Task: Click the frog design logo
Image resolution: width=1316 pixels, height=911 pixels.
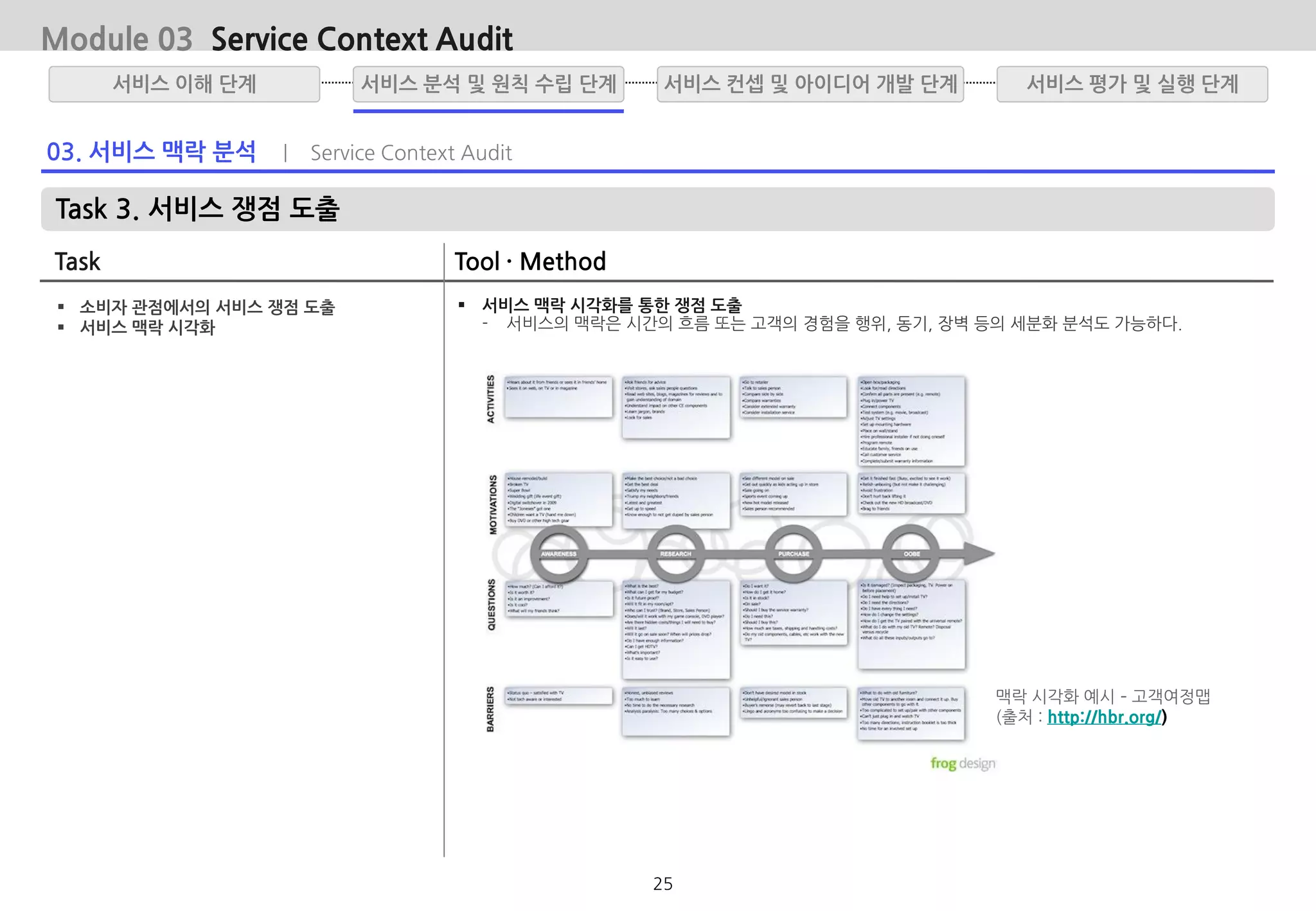Action: click(963, 763)
